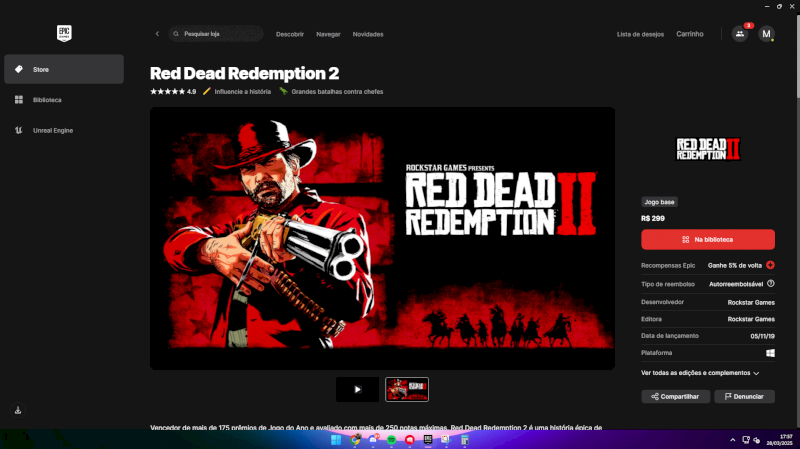Go back with the arrow icon

point(157,34)
